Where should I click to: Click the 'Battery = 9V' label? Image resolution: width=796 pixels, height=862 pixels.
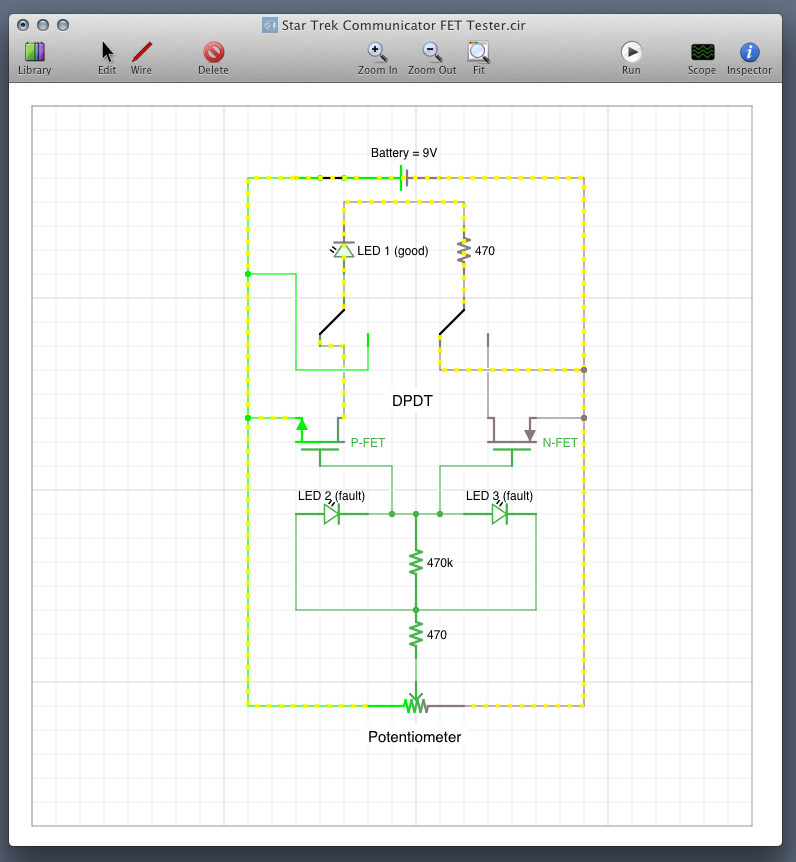click(x=404, y=153)
